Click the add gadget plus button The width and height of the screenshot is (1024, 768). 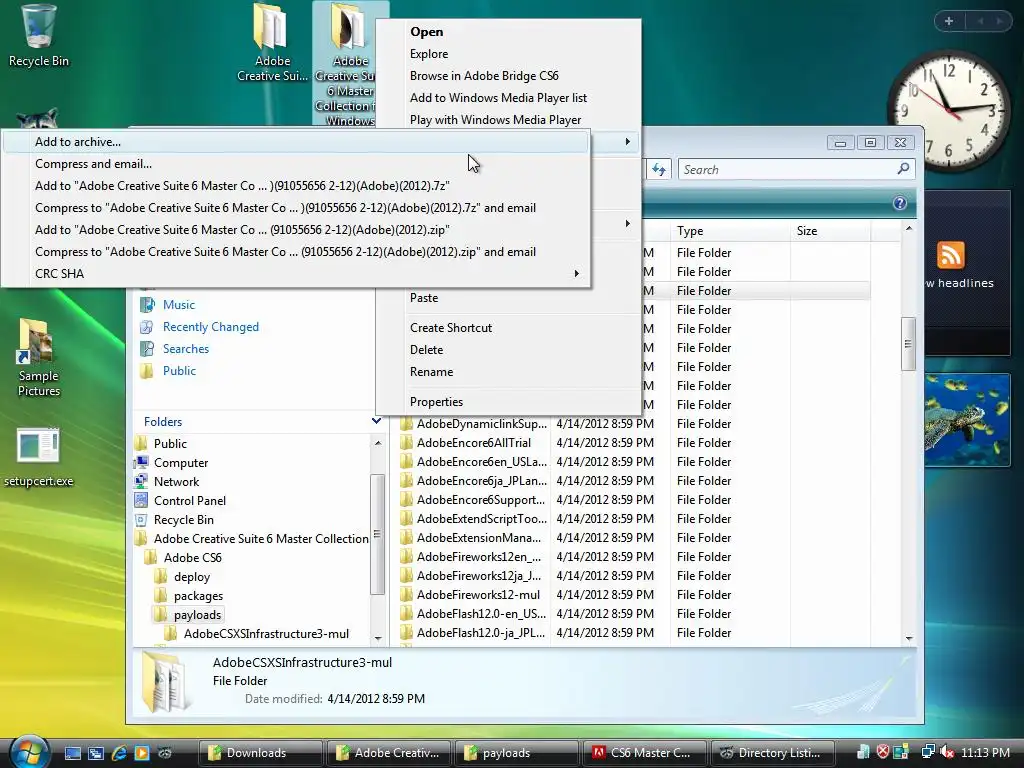point(949,21)
